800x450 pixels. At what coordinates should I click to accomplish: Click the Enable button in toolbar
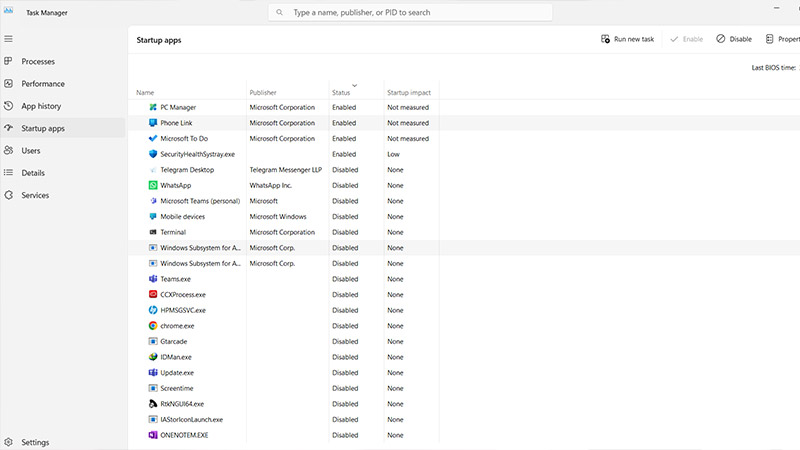pos(686,39)
